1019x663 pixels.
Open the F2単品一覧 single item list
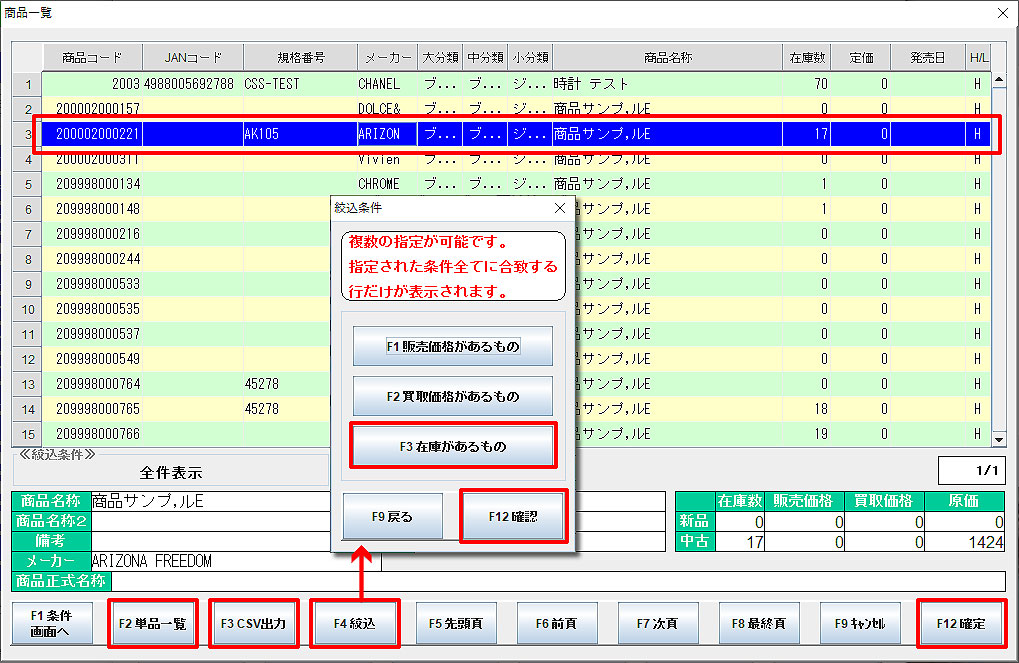tap(152, 622)
